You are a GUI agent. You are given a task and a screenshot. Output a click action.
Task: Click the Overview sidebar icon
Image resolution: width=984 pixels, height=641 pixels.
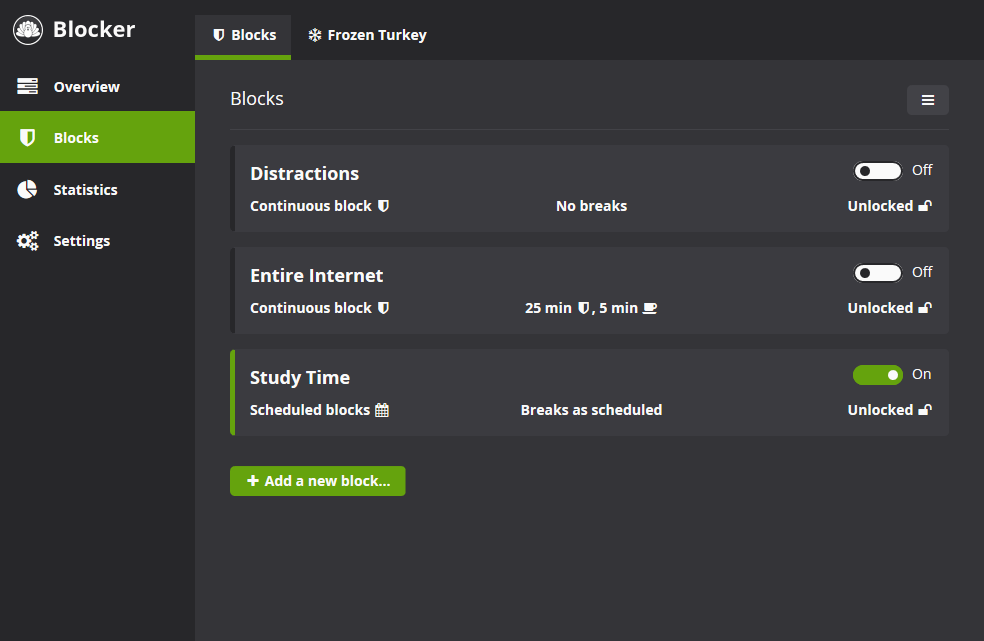(28, 86)
